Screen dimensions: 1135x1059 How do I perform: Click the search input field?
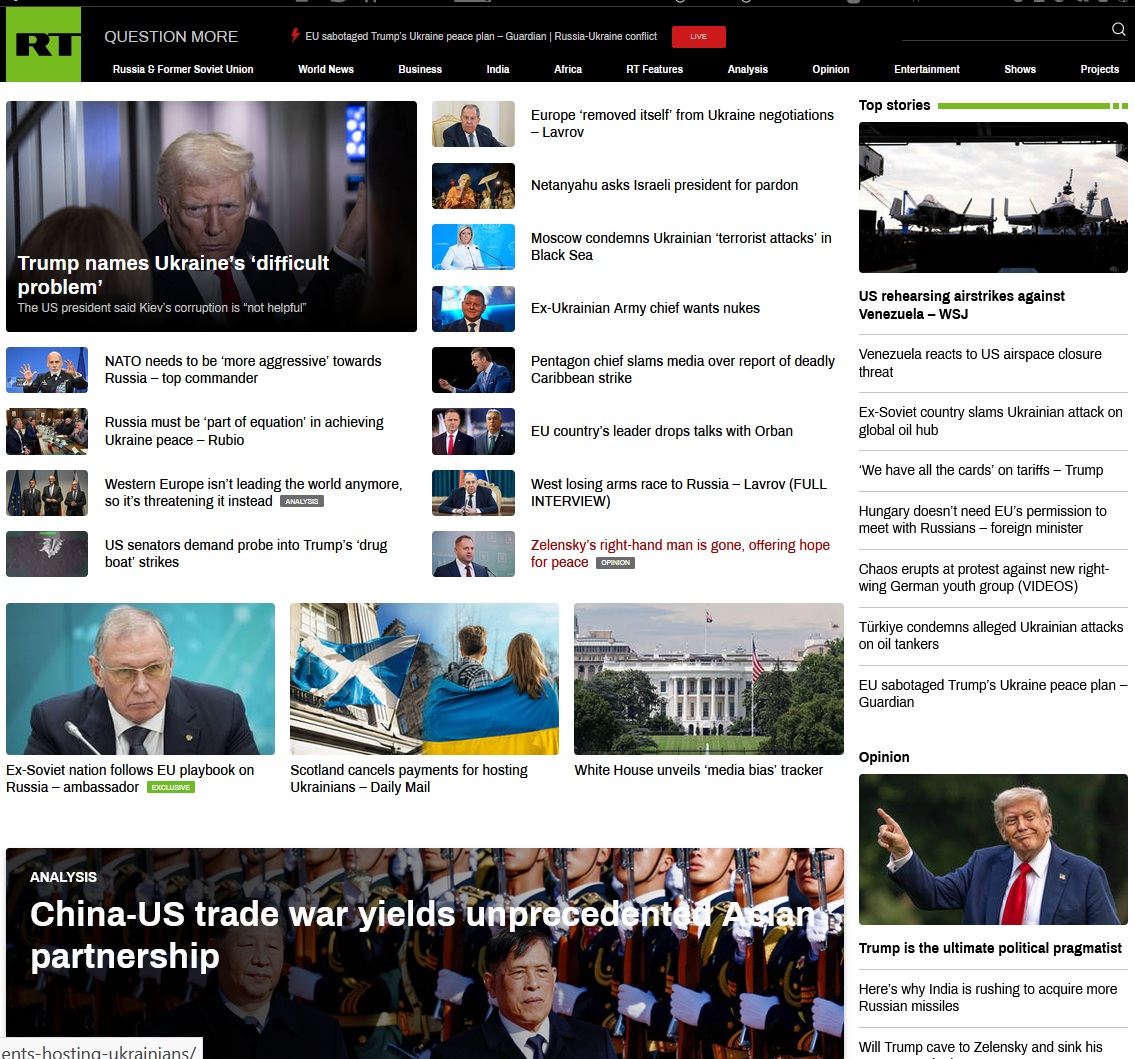tap(1005, 30)
